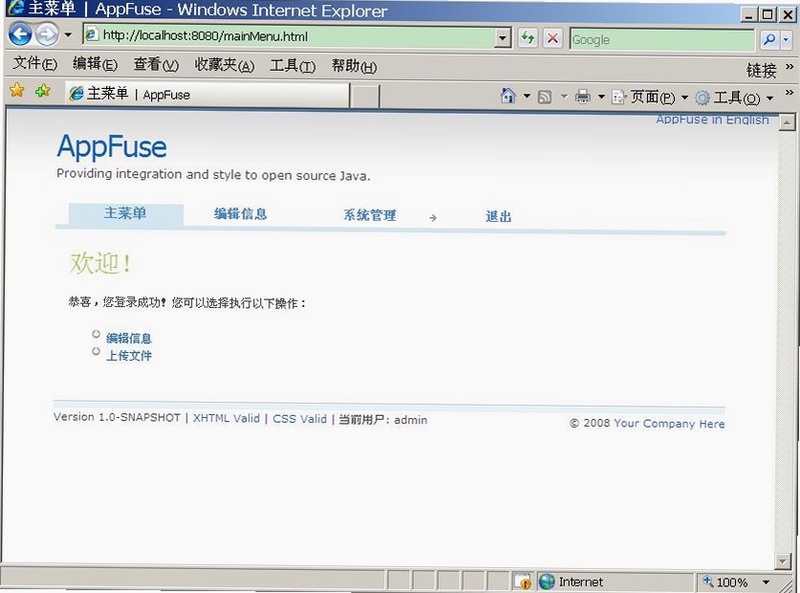Image resolution: width=800 pixels, height=593 pixels.
Task: Click the Refresh page icon
Action: 528,38
